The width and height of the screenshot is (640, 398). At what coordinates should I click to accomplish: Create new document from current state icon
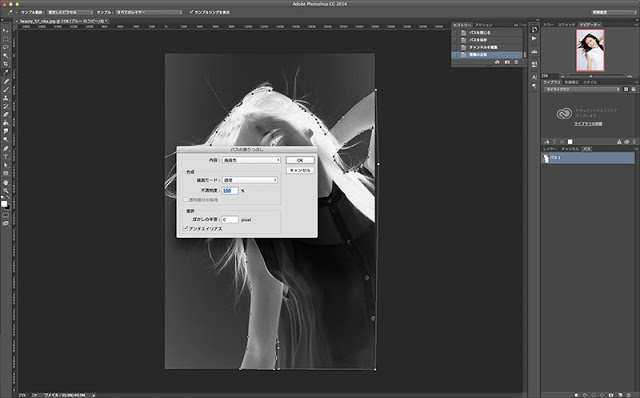(x=497, y=62)
